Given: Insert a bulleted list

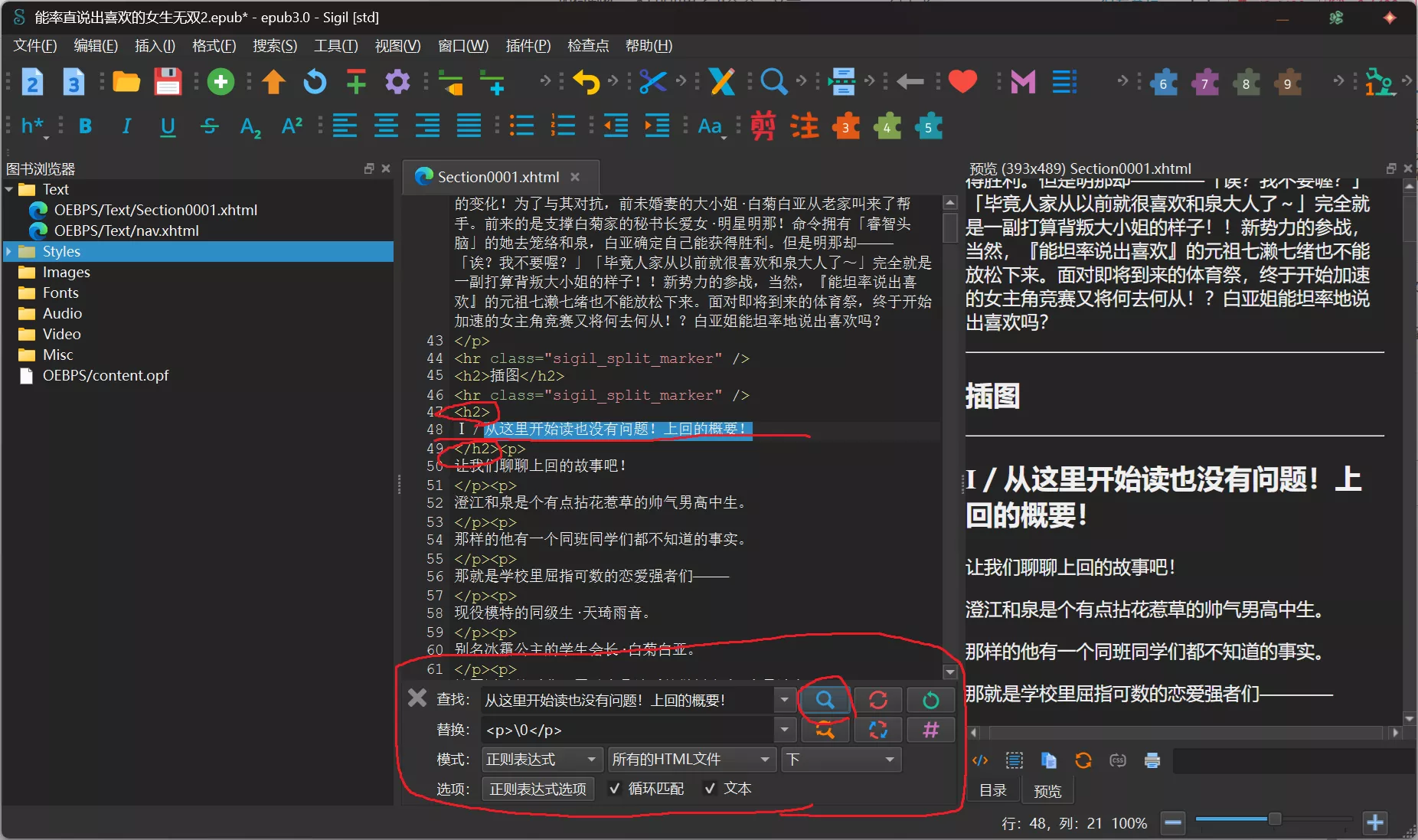Looking at the screenshot, I should tap(521, 126).
